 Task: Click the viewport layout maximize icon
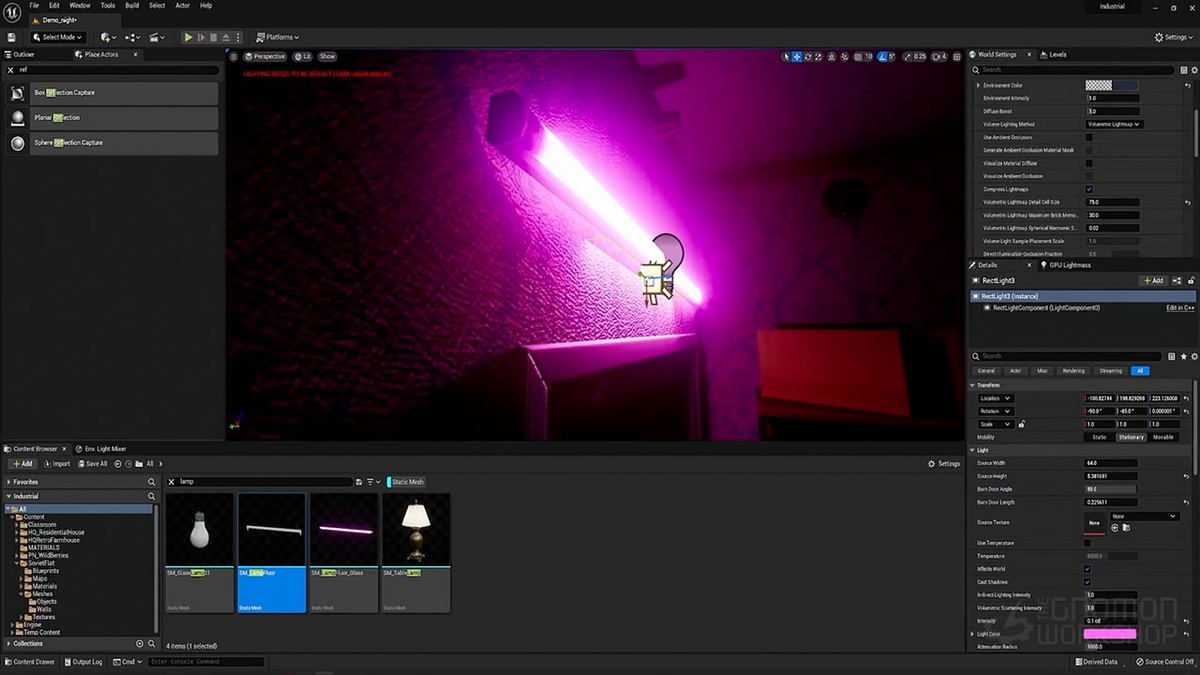(955, 56)
